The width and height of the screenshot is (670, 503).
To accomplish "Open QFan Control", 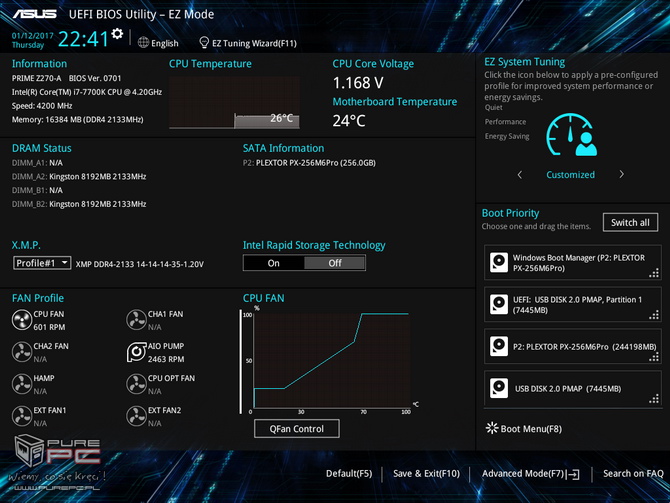I will tap(297, 429).
